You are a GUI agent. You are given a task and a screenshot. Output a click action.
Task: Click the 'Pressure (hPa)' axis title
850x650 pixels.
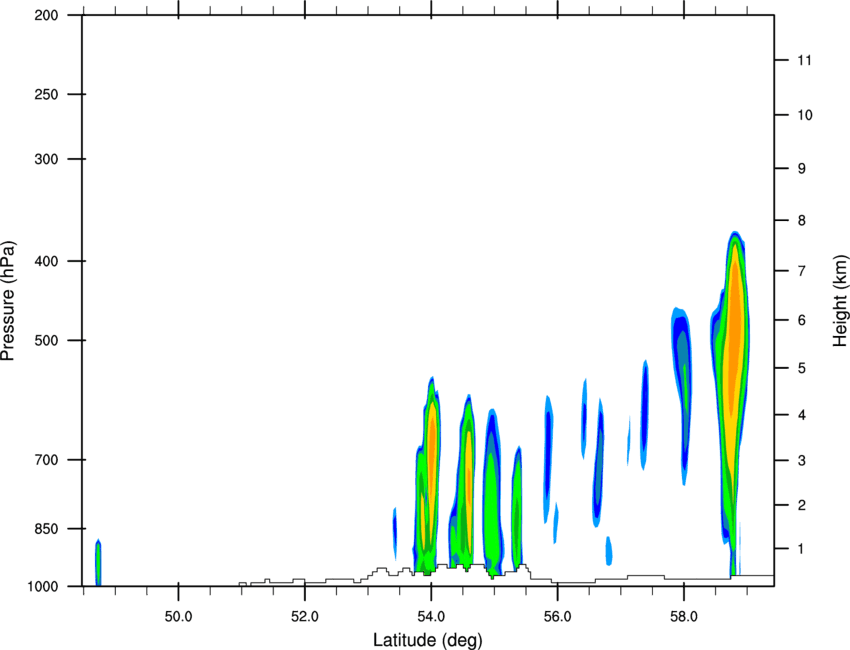tap(8, 301)
